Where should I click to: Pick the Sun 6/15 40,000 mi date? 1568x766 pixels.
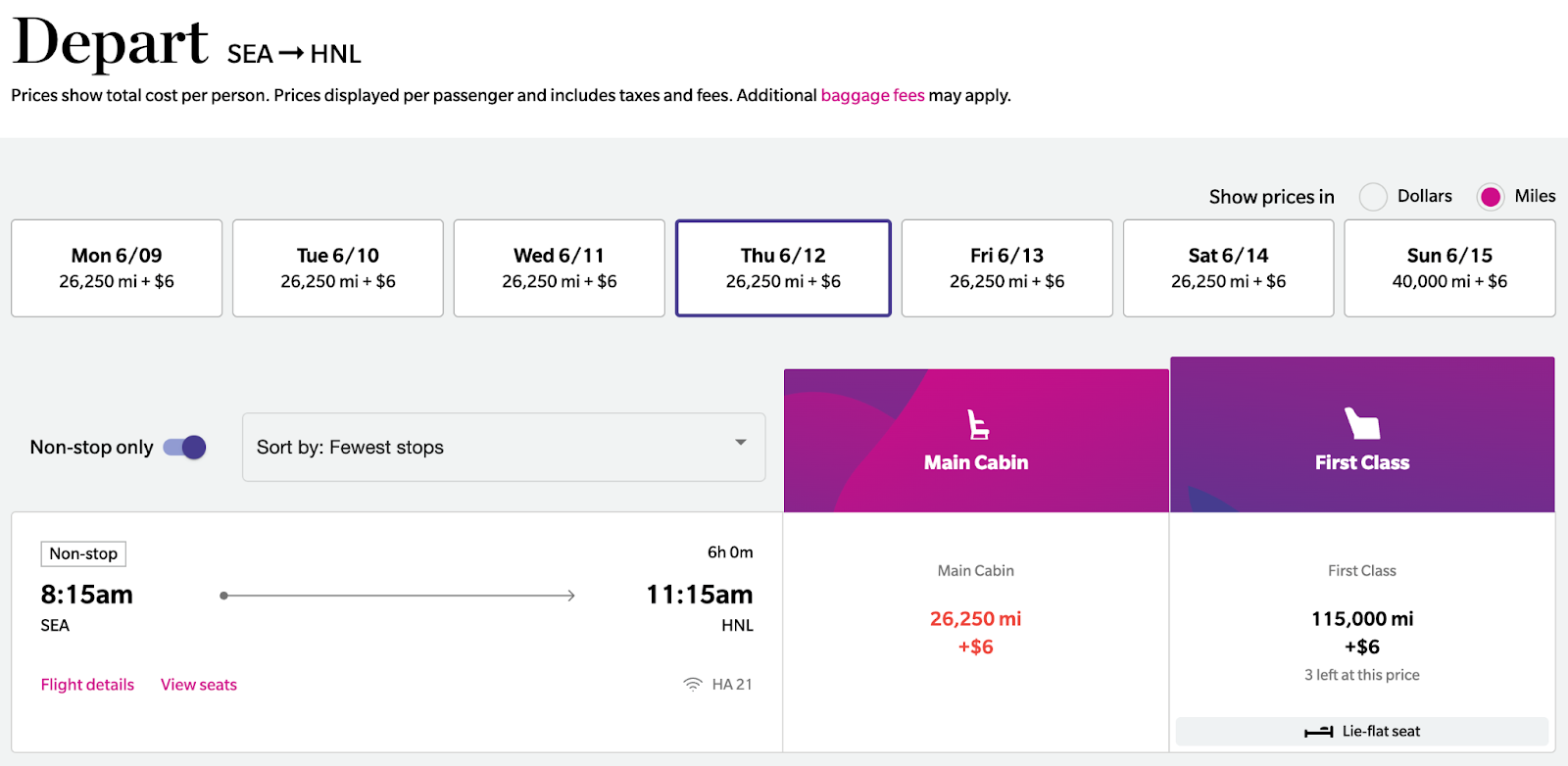pyautogui.click(x=1449, y=268)
